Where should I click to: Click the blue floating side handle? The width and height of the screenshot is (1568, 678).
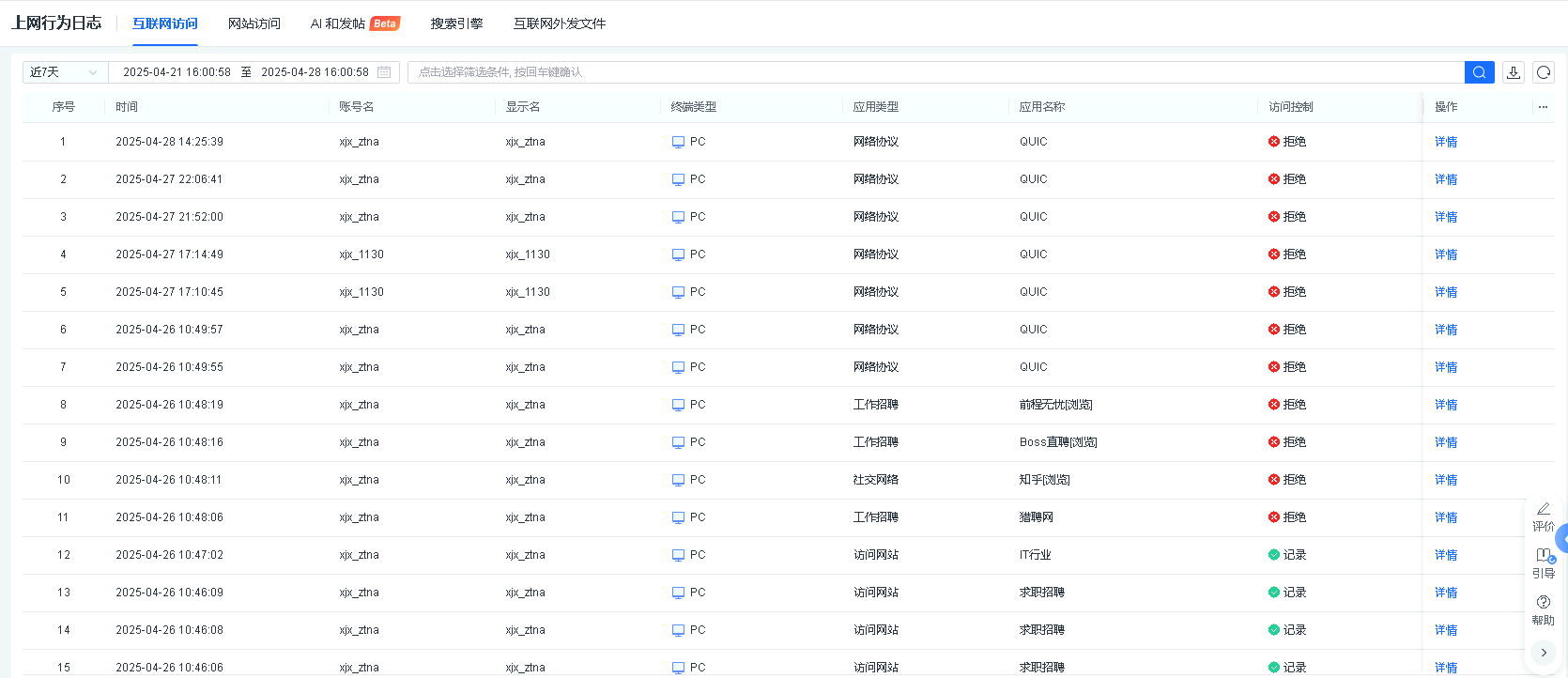[x=1561, y=538]
